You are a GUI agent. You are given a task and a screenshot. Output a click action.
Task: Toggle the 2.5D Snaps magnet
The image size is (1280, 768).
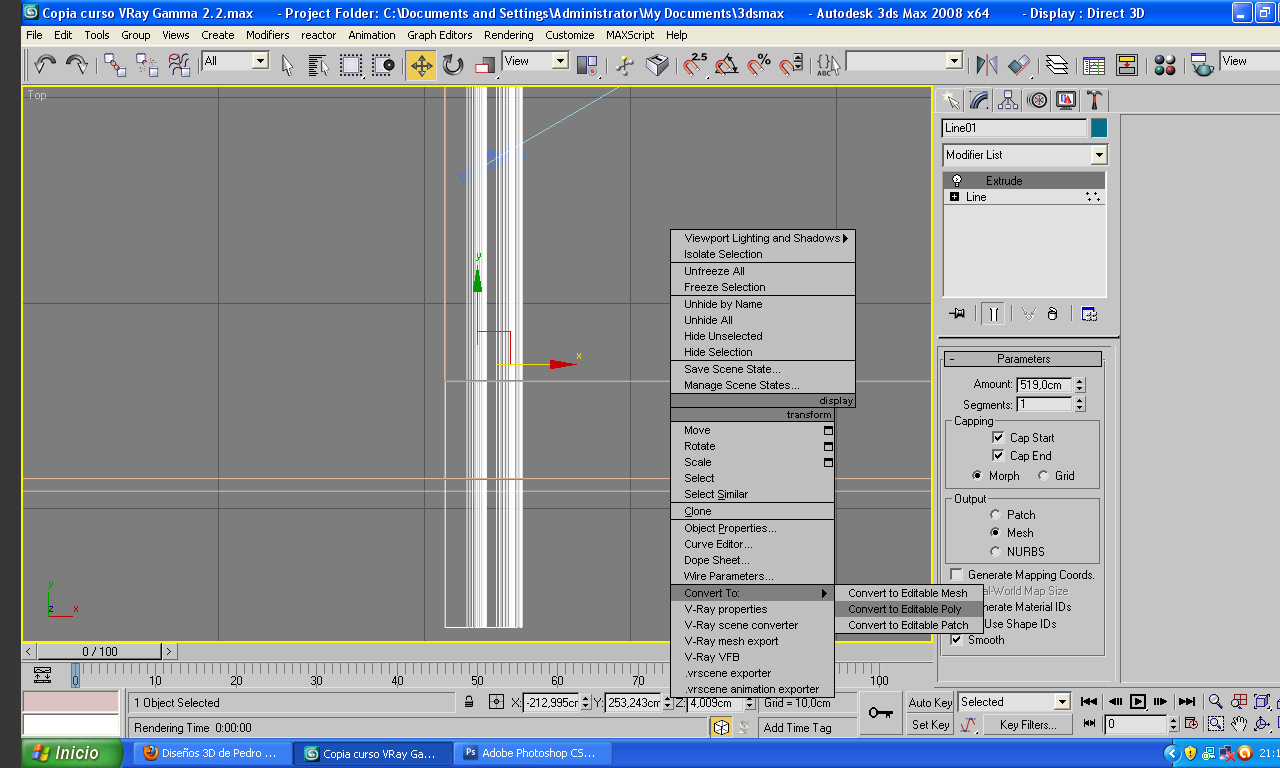point(695,65)
